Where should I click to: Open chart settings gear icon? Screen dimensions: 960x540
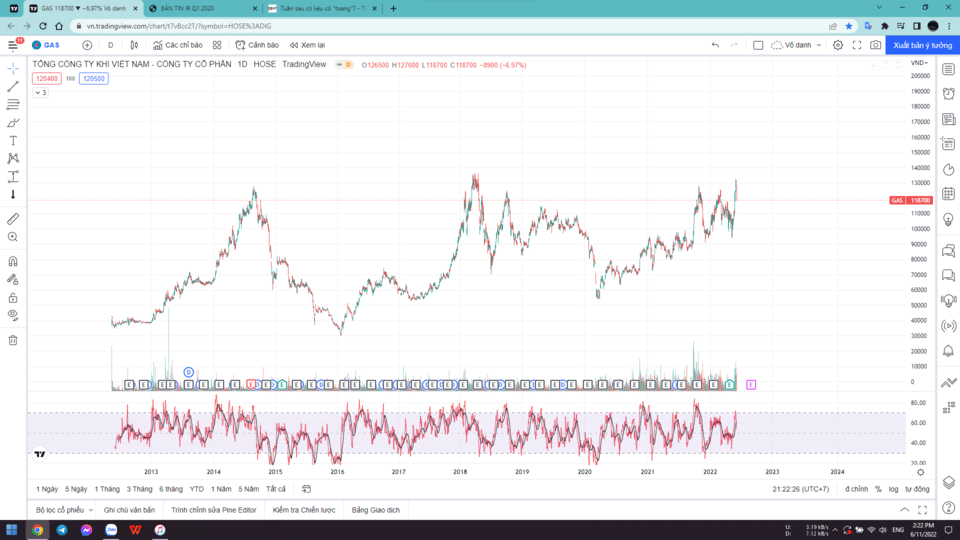838,45
